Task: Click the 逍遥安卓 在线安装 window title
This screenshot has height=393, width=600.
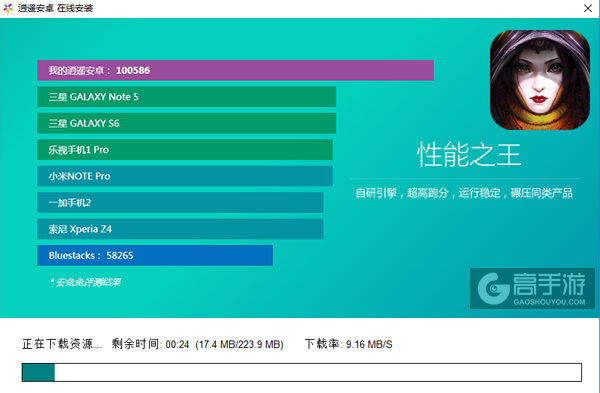Action: 55,8
